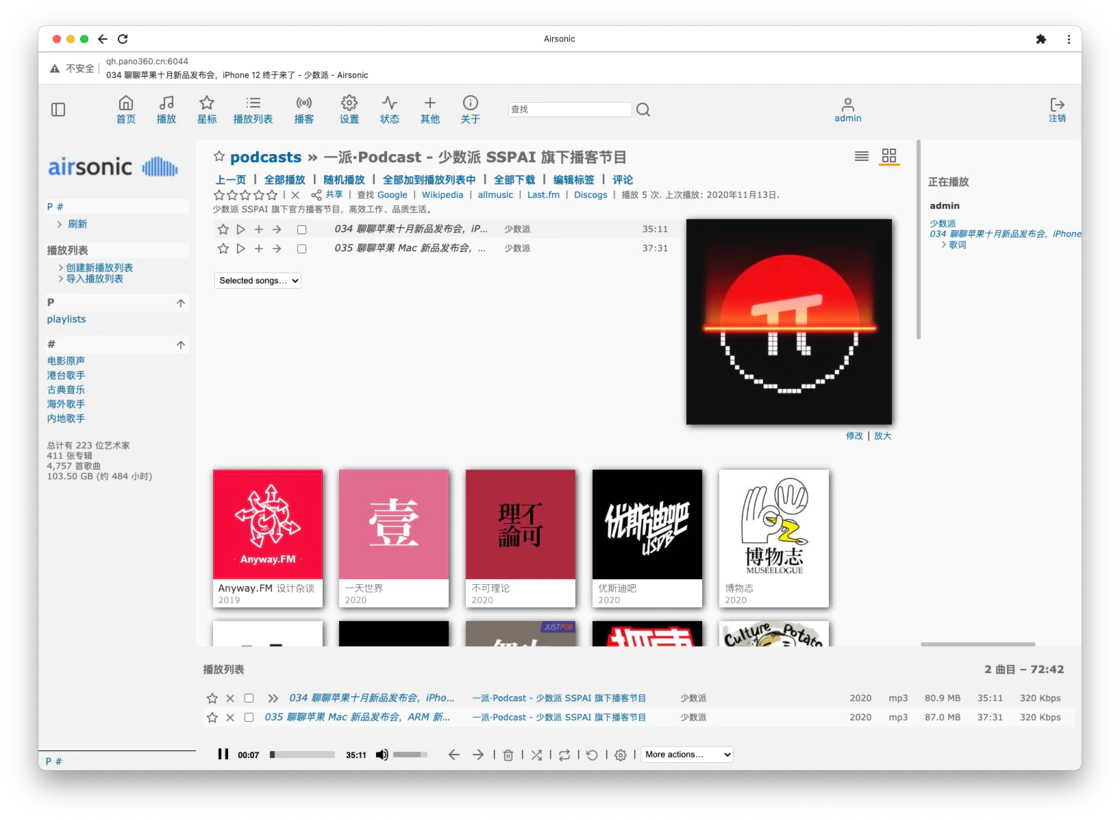Clear the playlist using the trash icon
This screenshot has height=821, width=1120.
[510, 755]
